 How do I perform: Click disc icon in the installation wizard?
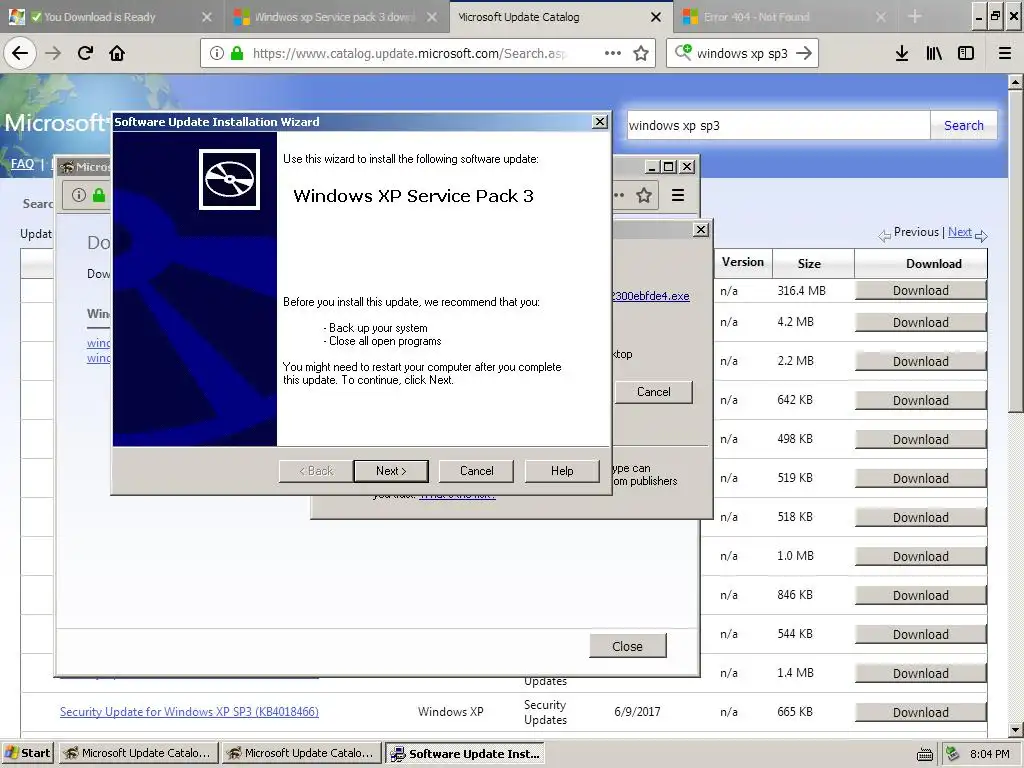click(x=229, y=180)
